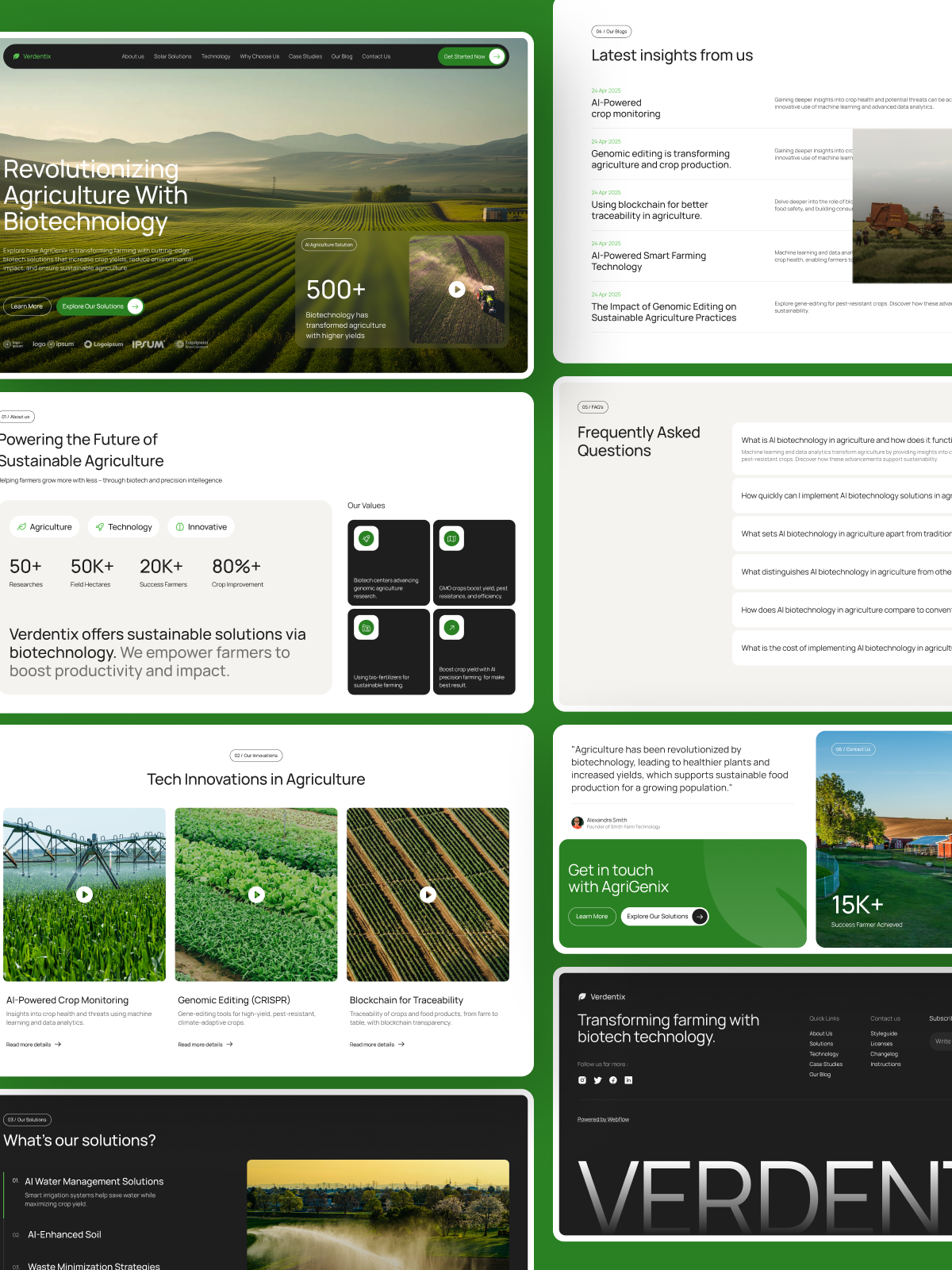The height and width of the screenshot is (1270, 952).
Task: Play the hero tractor video
Action: 457,290
